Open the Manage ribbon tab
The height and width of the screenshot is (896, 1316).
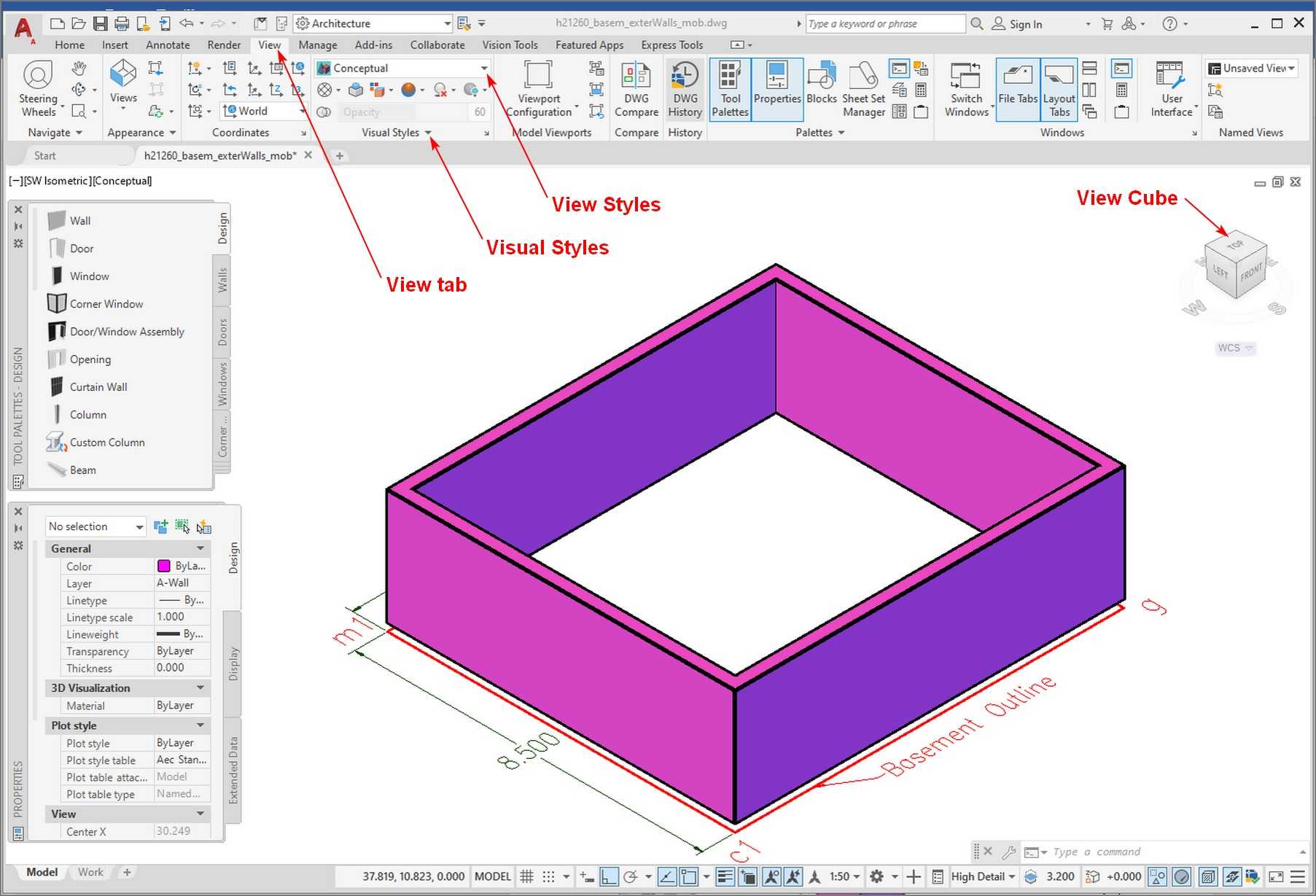pyautogui.click(x=318, y=44)
